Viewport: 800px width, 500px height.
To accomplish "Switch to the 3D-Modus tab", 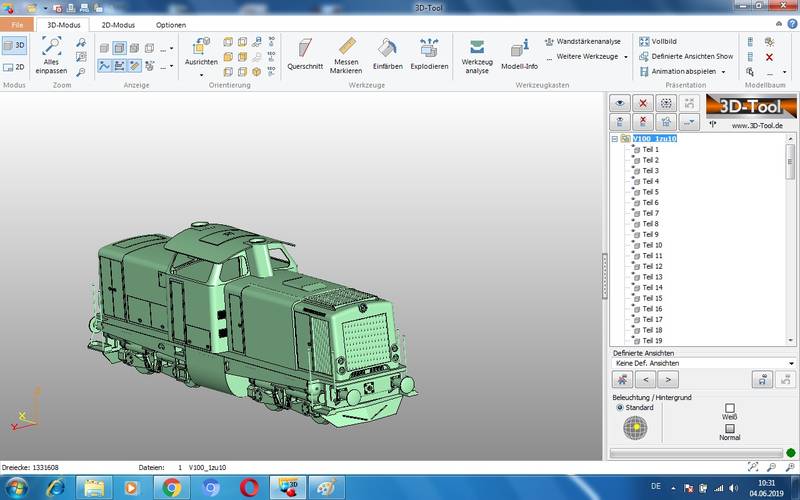I will tap(64, 24).
